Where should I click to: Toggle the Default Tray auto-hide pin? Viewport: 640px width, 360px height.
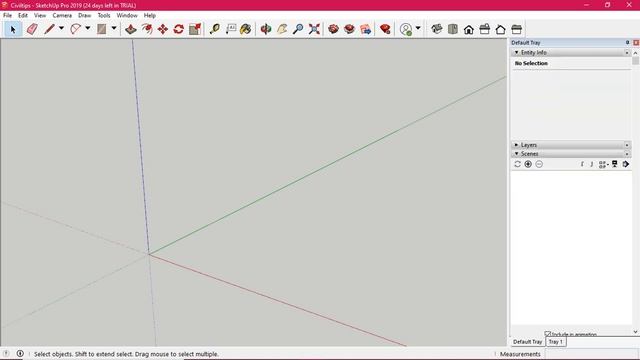click(x=627, y=42)
